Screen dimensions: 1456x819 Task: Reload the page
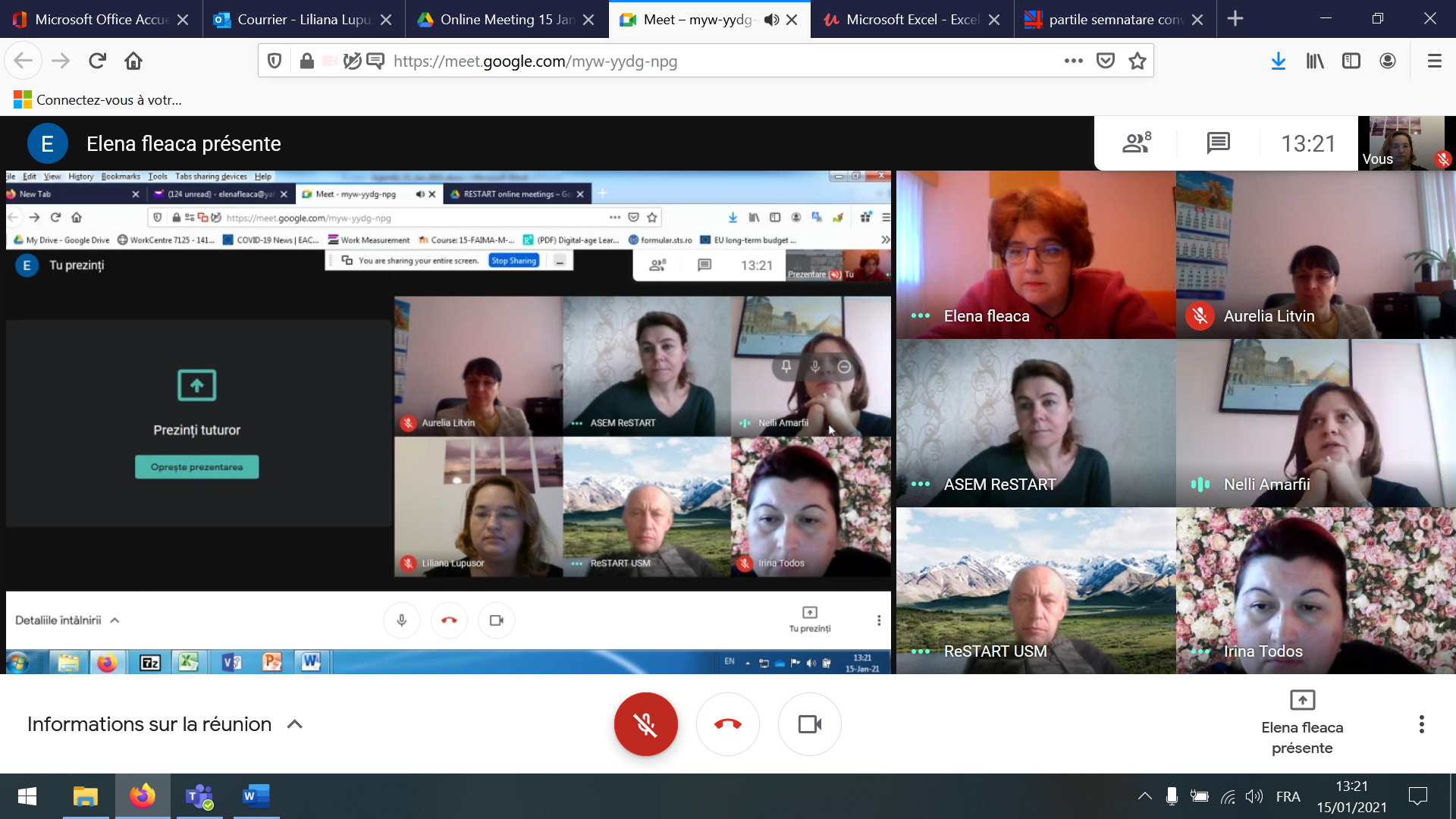pos(97,61)
